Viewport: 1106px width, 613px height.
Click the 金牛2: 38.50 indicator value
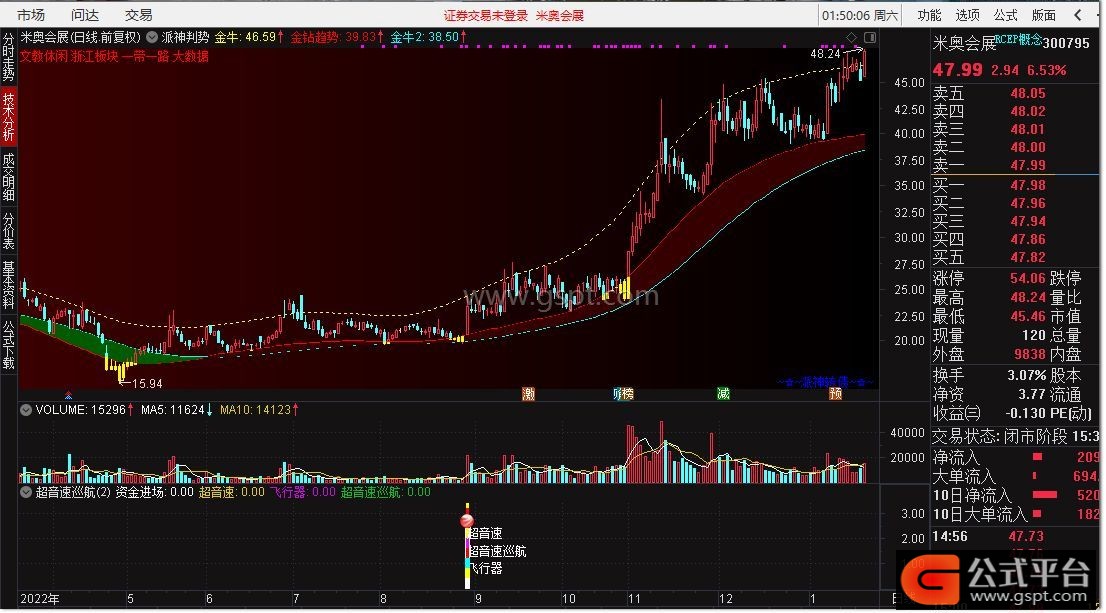pos(428,37)
